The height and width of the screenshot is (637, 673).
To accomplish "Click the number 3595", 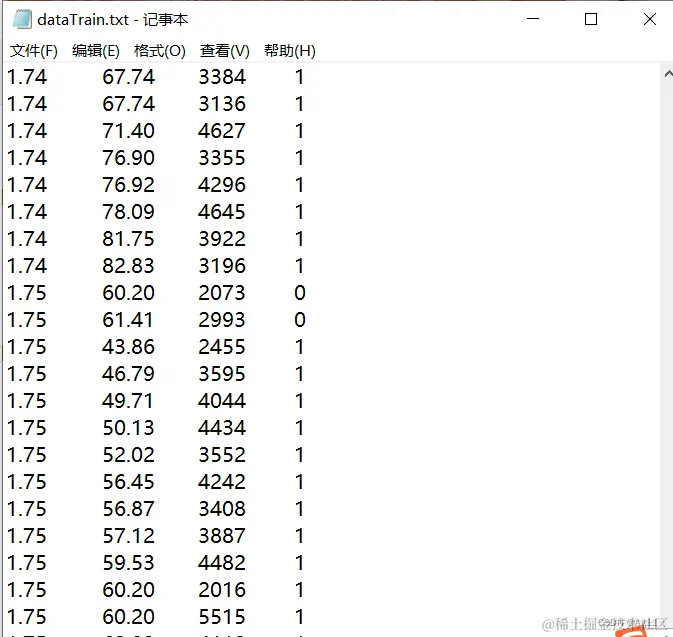I will (222, 374).
